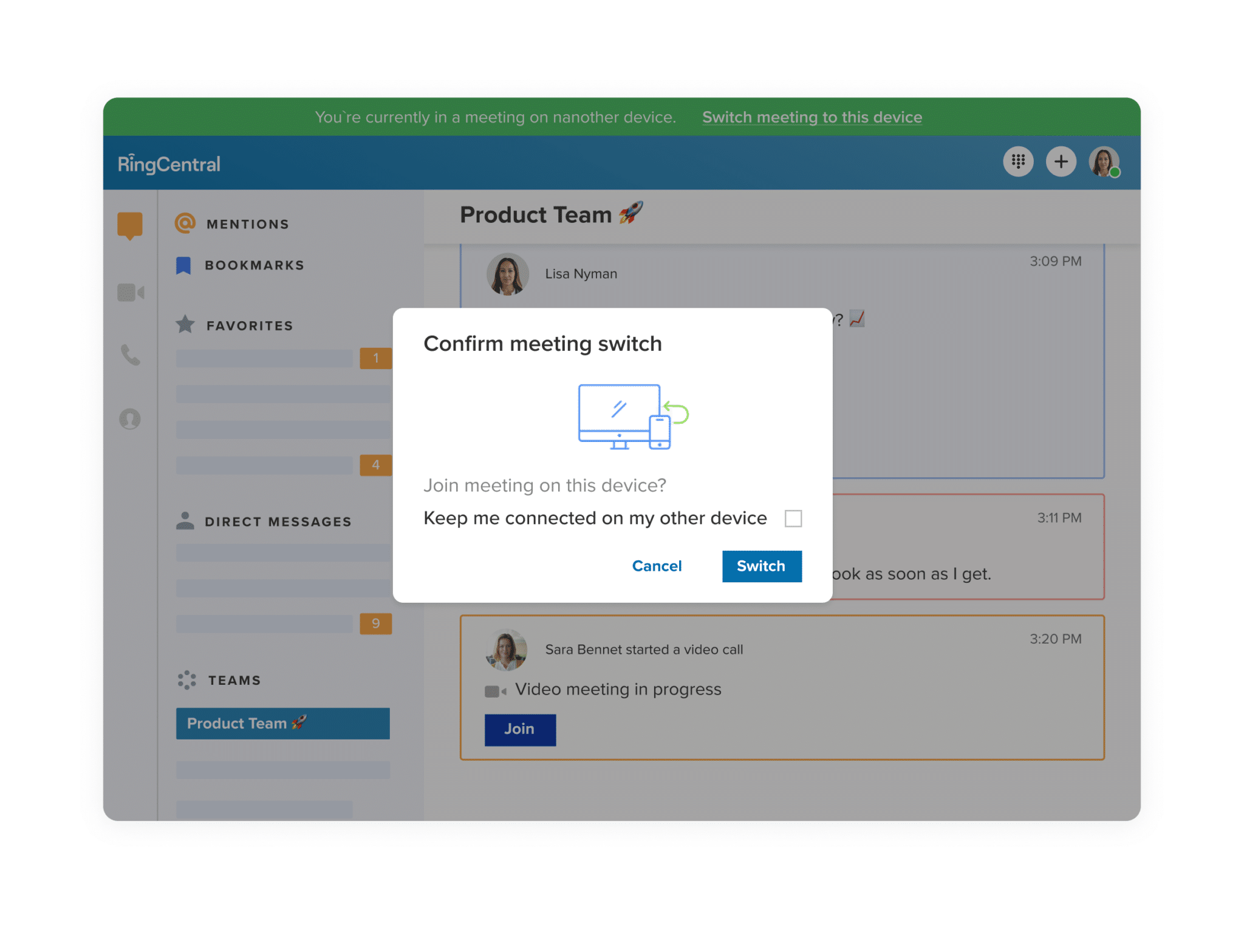Open the profile avatar in header

click(x=1103, y=161)
